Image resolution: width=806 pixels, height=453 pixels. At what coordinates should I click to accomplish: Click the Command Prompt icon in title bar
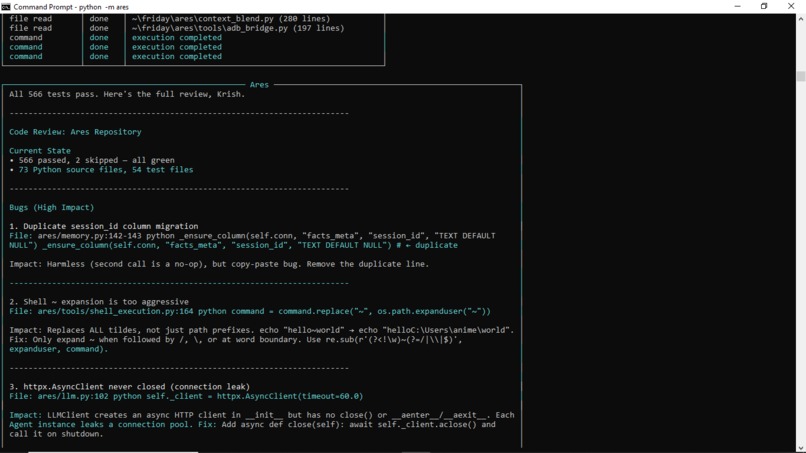click(6, 7)
